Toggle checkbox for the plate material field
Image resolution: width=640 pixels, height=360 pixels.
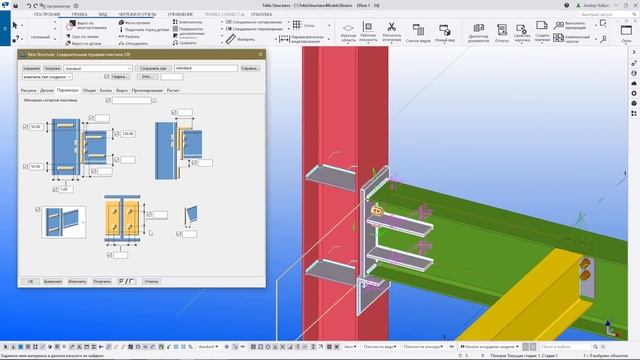coord(108,100)
